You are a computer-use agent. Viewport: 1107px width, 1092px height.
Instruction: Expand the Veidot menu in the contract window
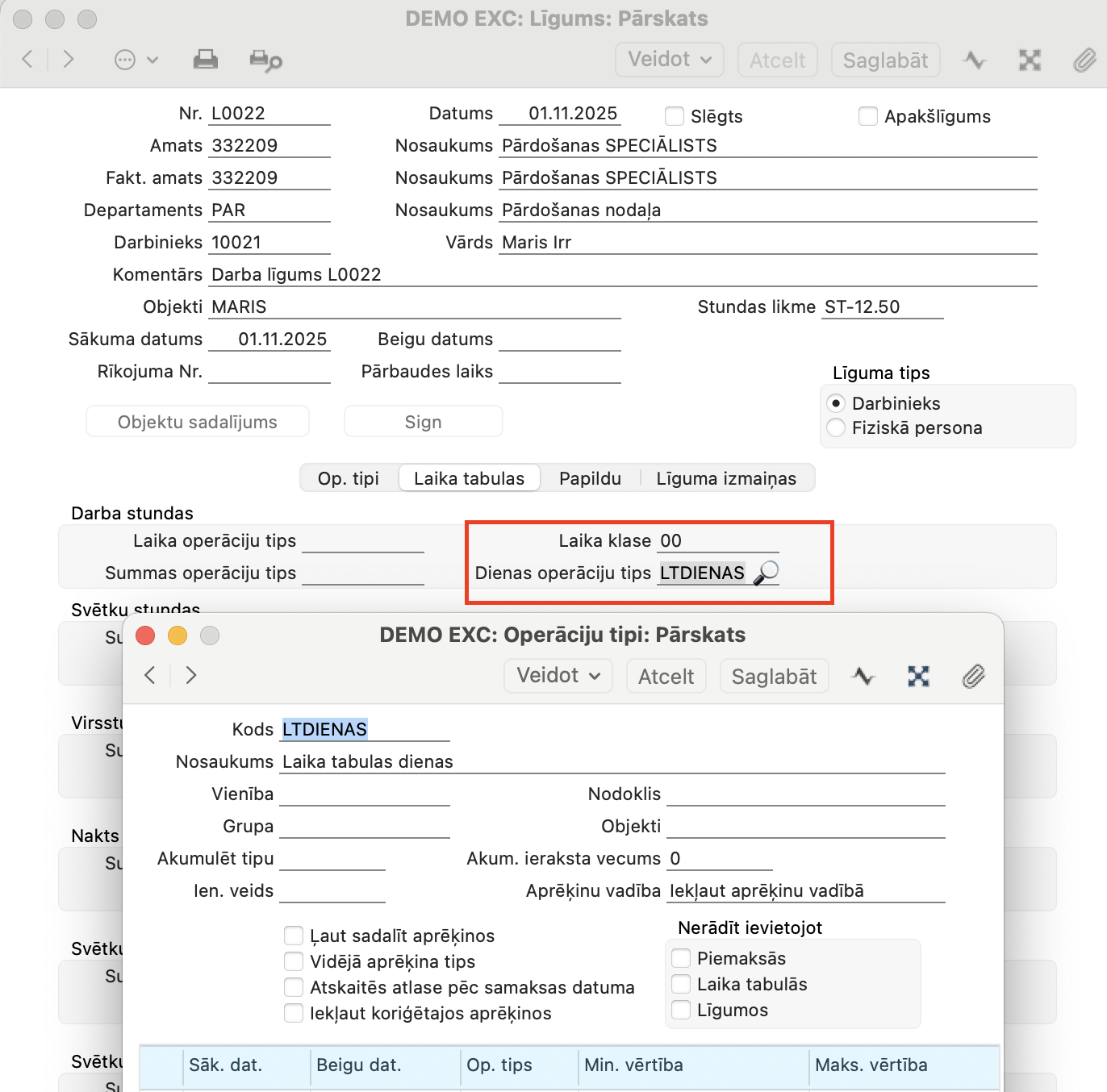tap(670, 60)
